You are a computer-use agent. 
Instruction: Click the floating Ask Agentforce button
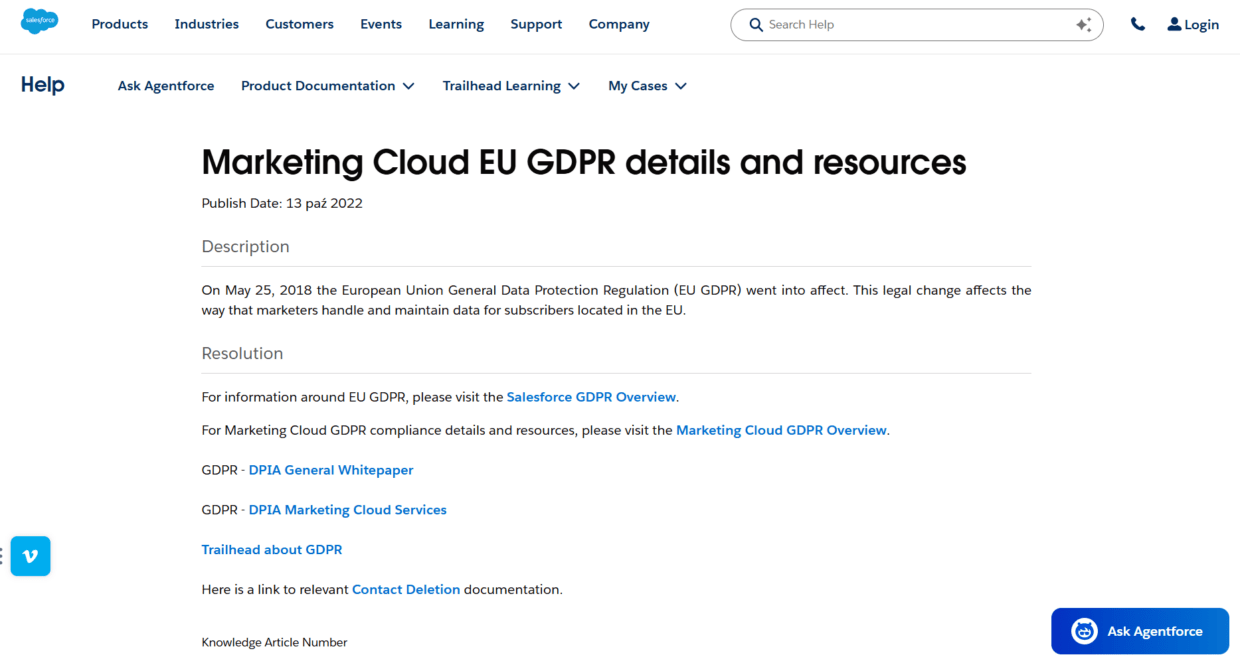[1140, 631]
